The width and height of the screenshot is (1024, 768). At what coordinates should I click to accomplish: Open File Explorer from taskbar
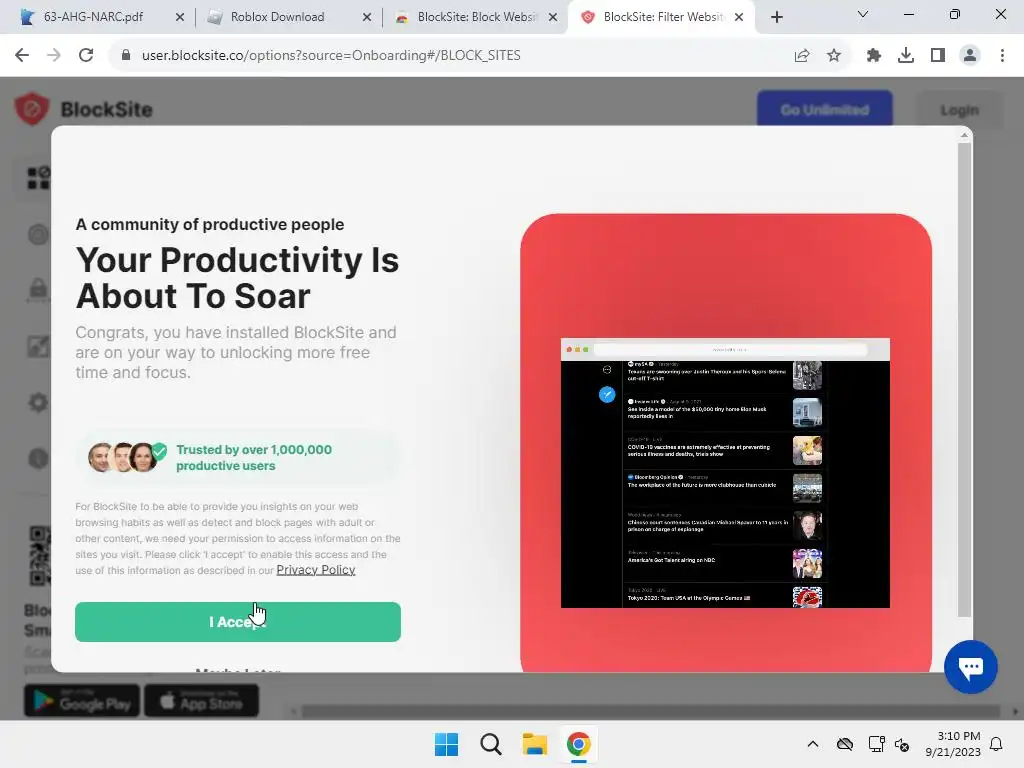coord(535,744)
